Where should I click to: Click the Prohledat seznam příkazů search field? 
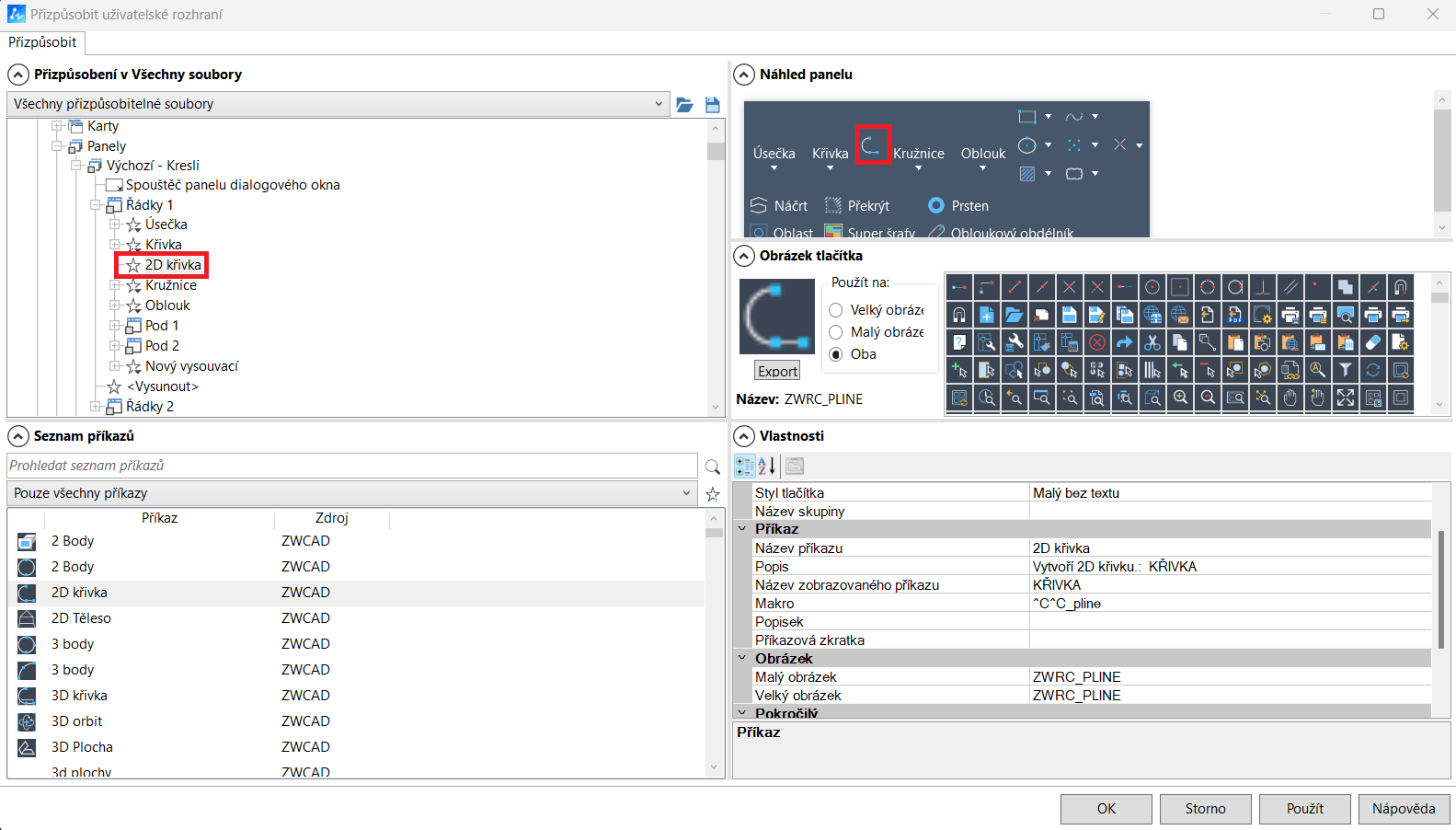[x=352, y=466]
